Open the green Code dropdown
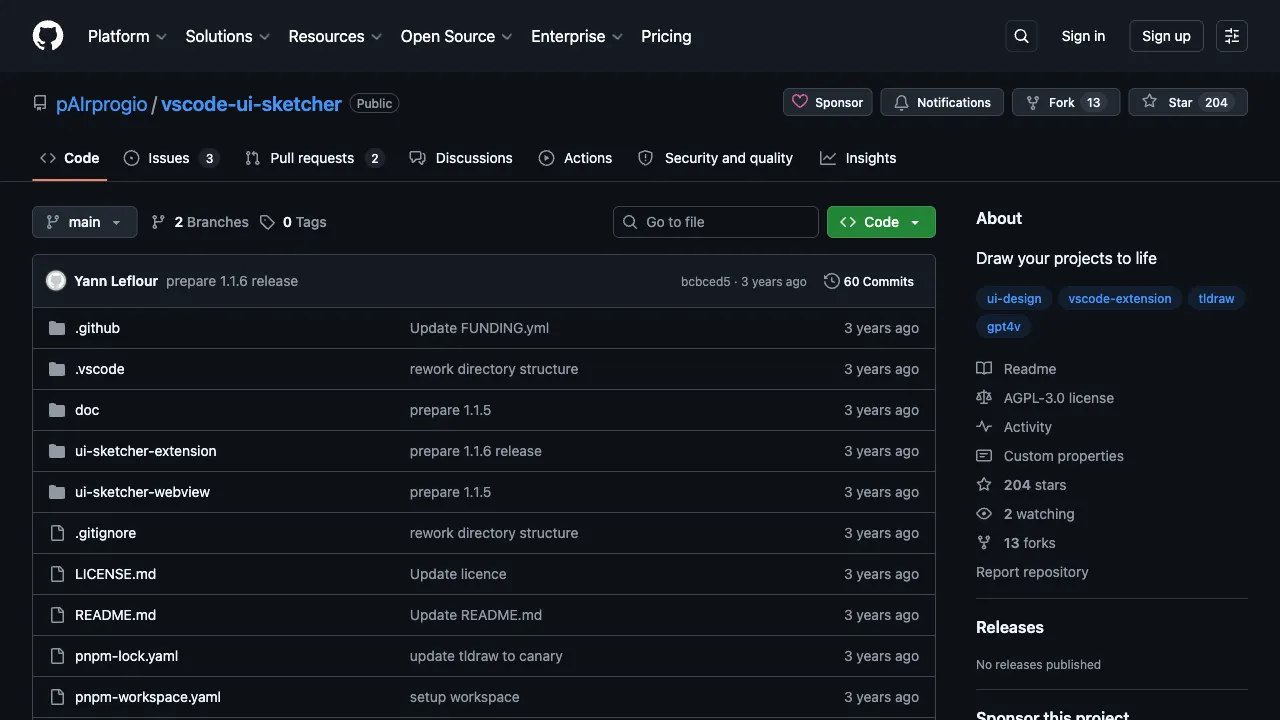This screenshot has height=720, width=1280. point(881,222)
